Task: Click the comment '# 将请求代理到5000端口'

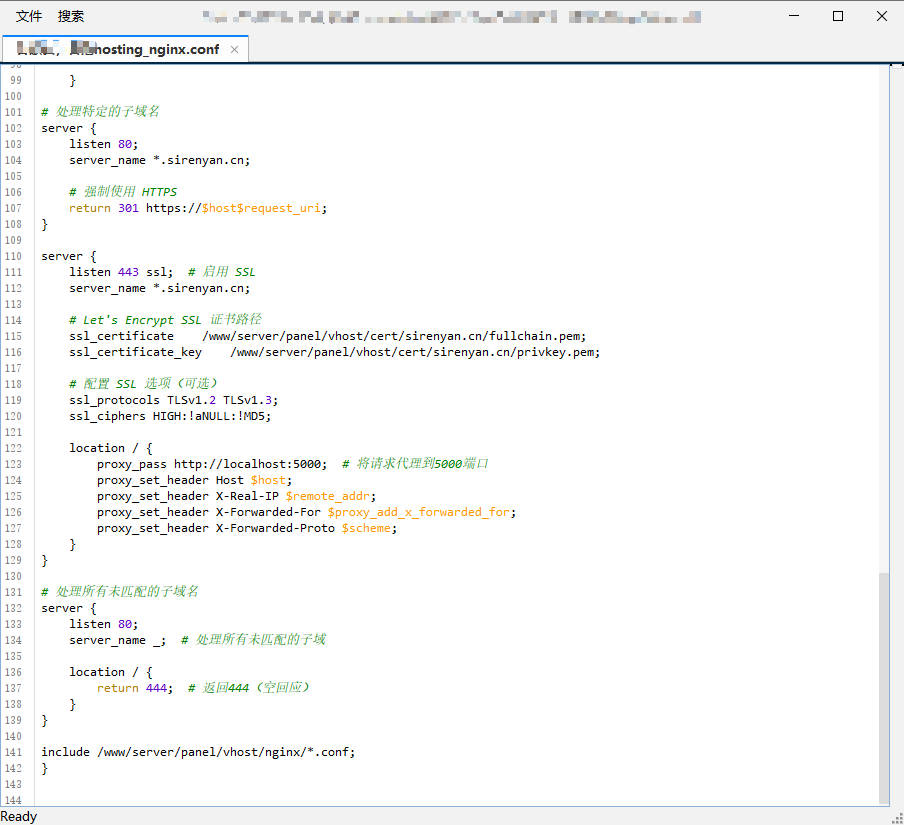Action: (x=415, y=464)
